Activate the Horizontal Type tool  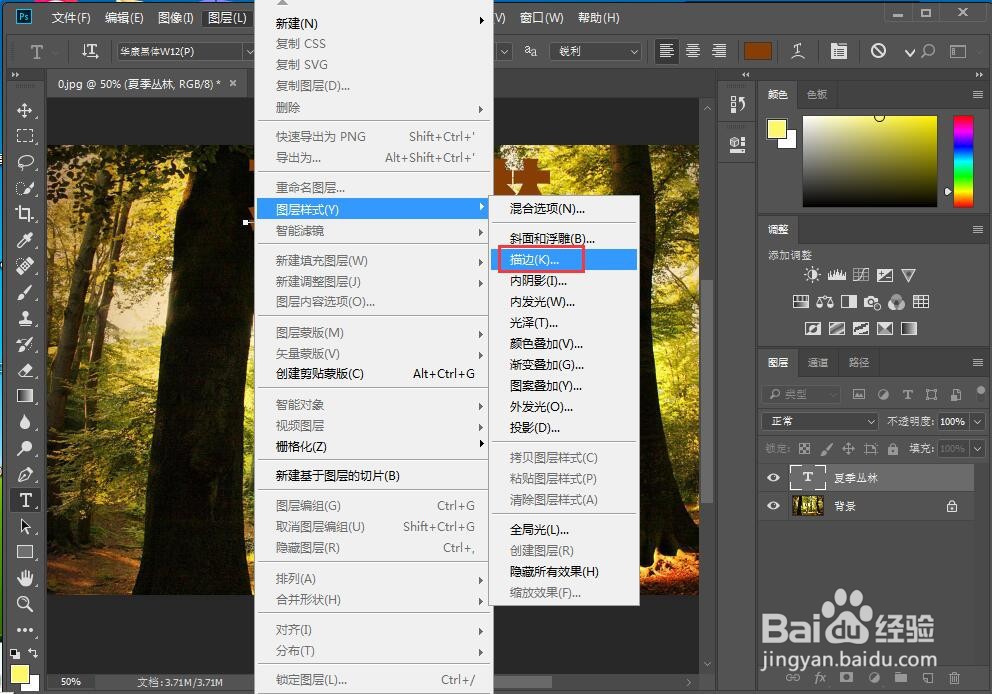point(24,500)
